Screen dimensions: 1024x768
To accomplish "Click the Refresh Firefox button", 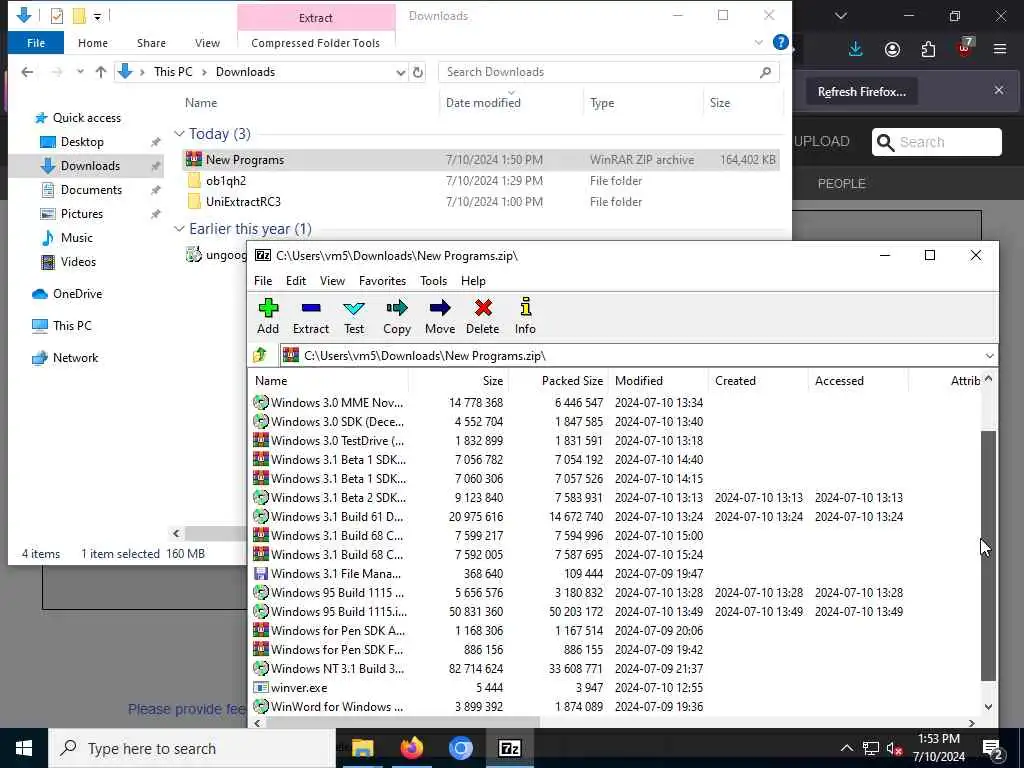I will 861,92.
